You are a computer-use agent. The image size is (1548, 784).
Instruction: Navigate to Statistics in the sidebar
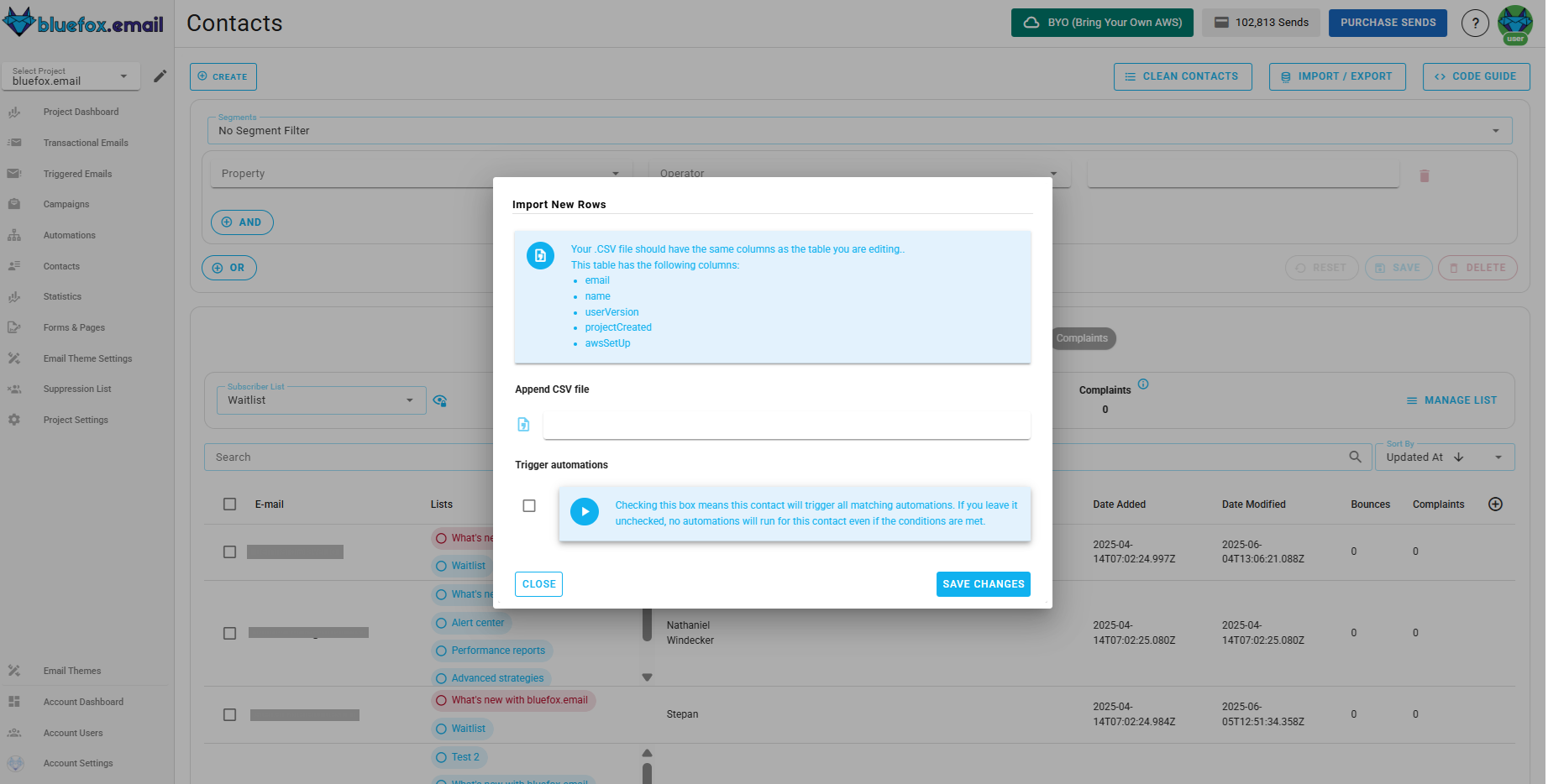(x=61, y=296)
